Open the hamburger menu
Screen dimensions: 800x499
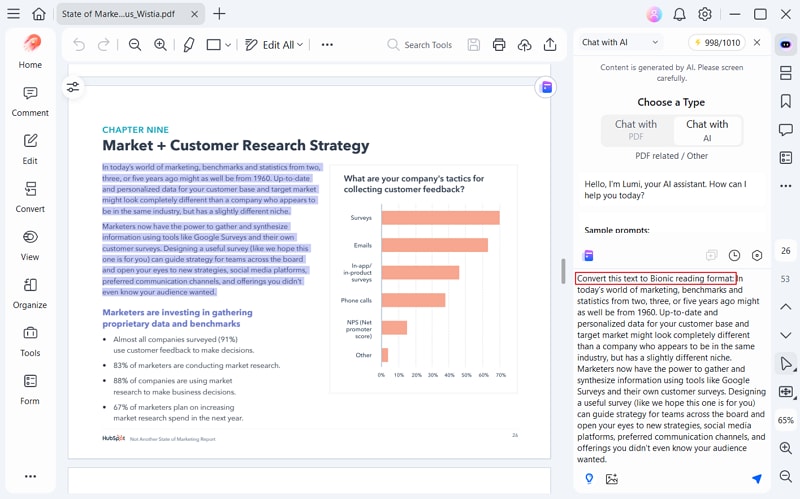click(14, 14)
